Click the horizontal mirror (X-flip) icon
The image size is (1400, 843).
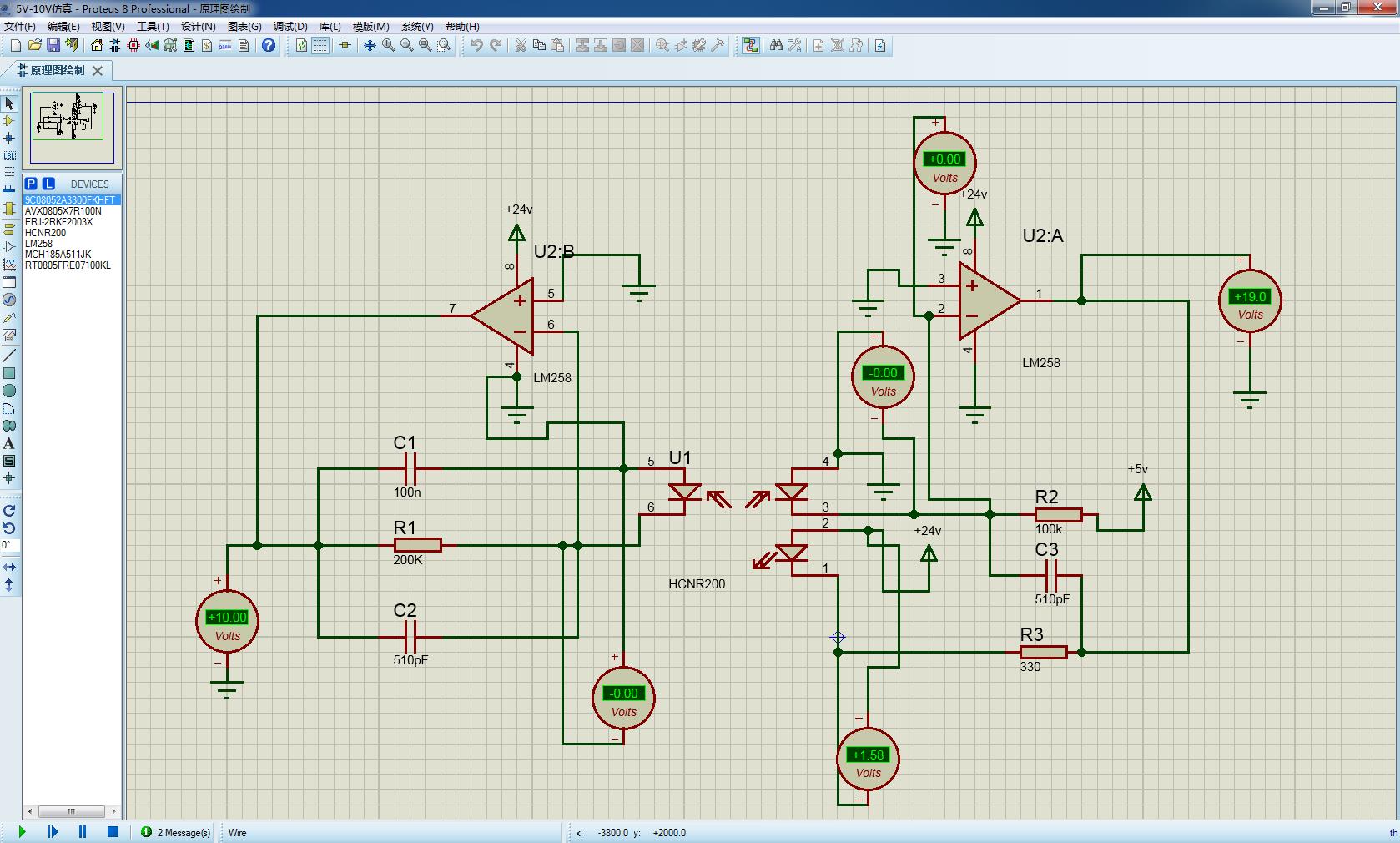tap(9, 568)
